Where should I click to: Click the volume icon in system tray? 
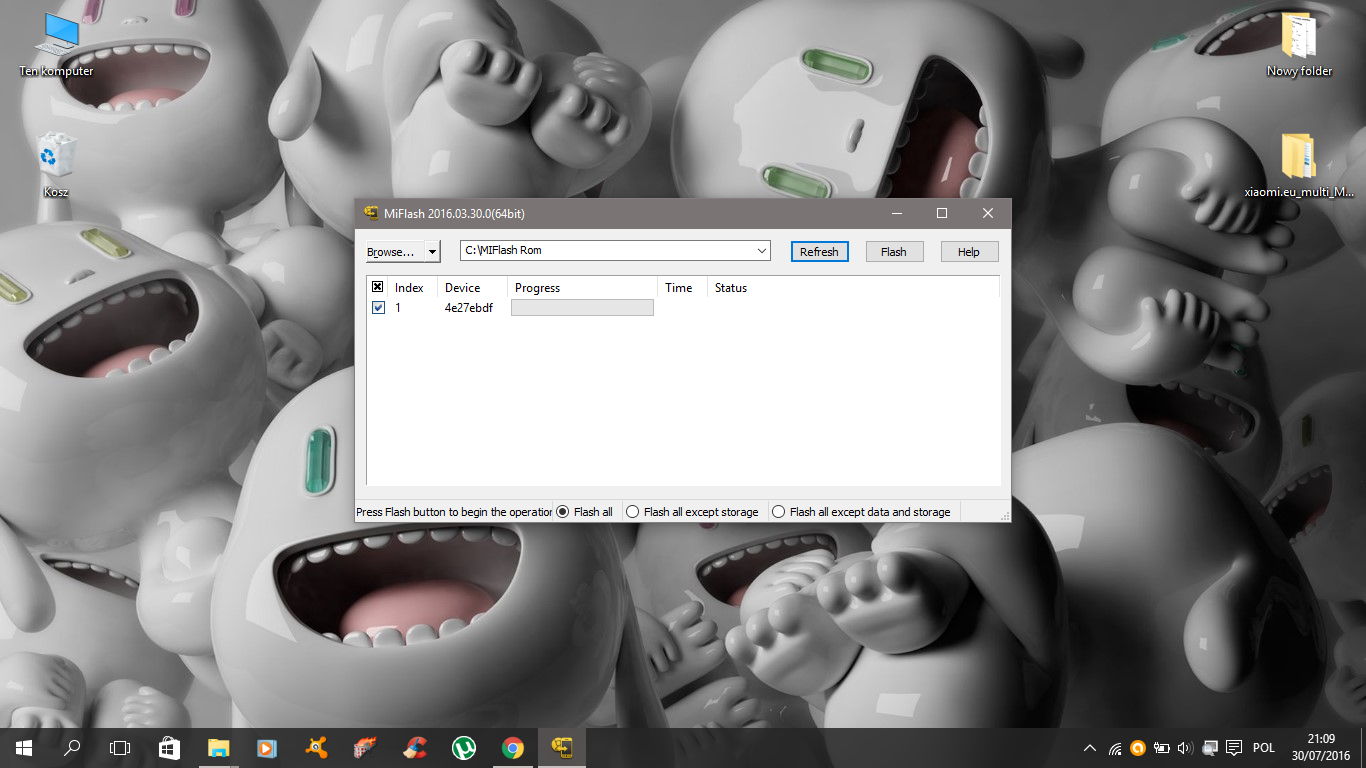(x=1185, y=748)
